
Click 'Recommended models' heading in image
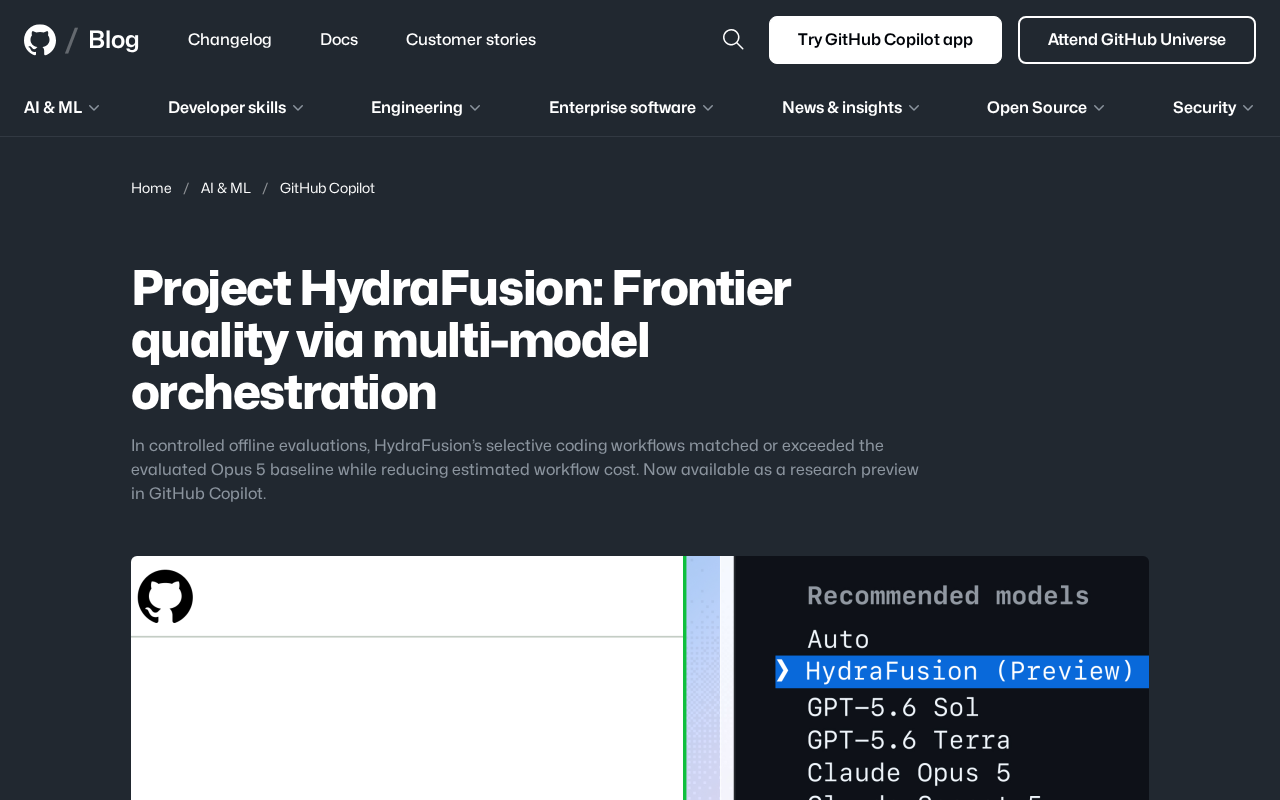(948, 595)
